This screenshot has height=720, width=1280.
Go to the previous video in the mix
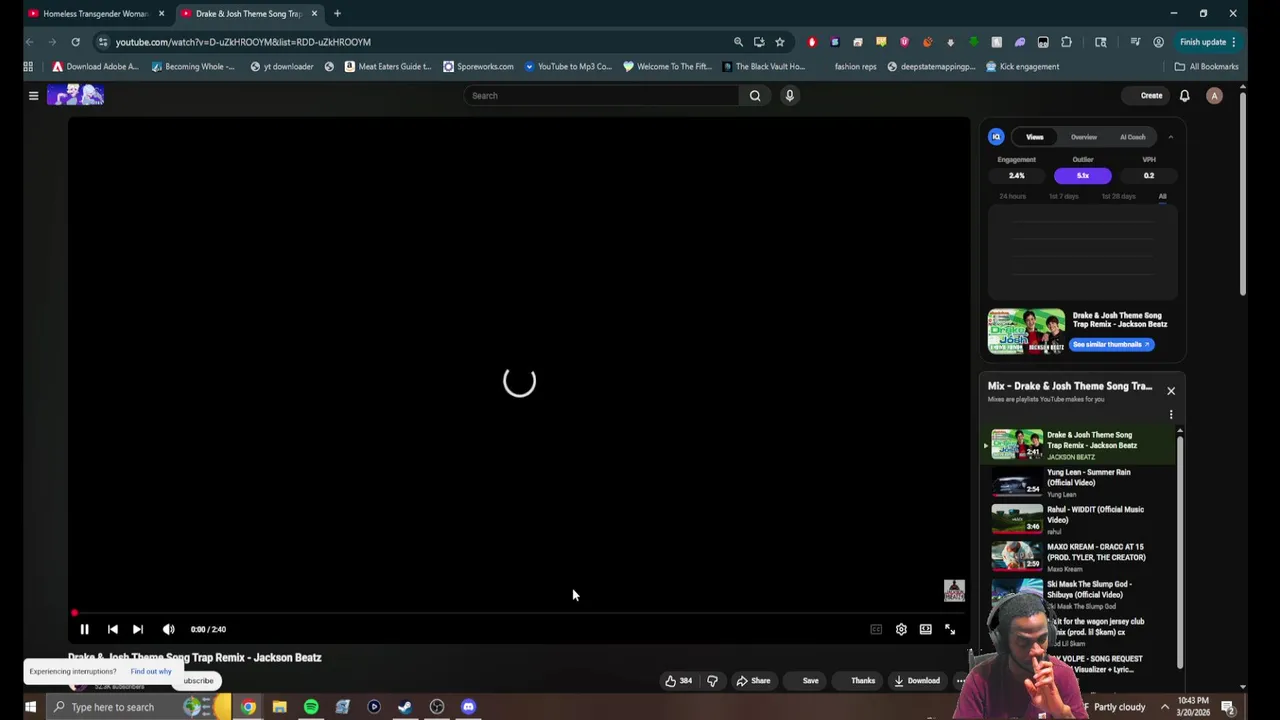[x=112, y=629]
